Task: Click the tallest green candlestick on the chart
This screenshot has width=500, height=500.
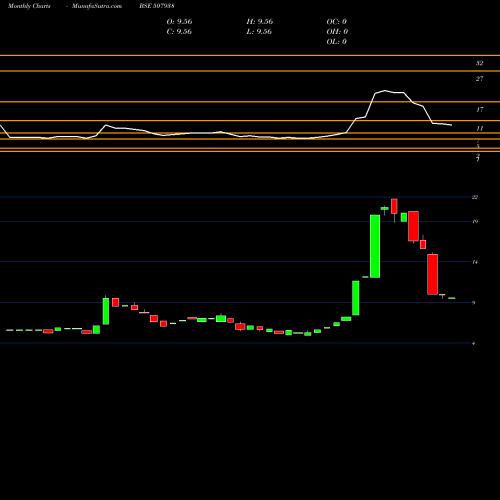Action: click(x=375, y=246)
